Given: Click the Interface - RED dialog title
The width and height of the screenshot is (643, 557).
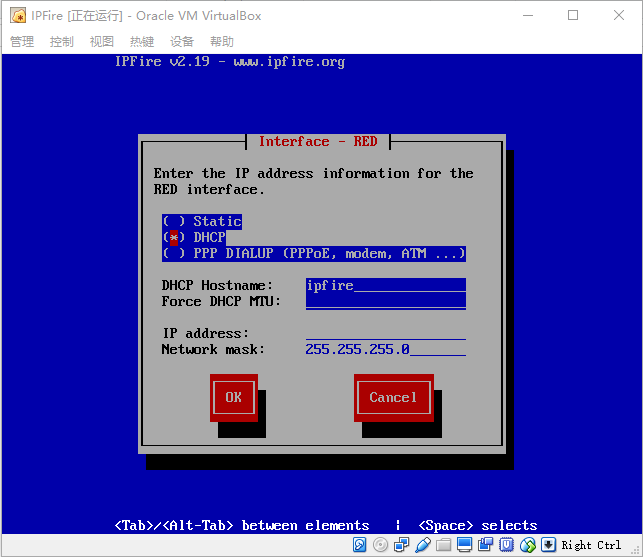Looking at the screenshot, I should 318,142.
